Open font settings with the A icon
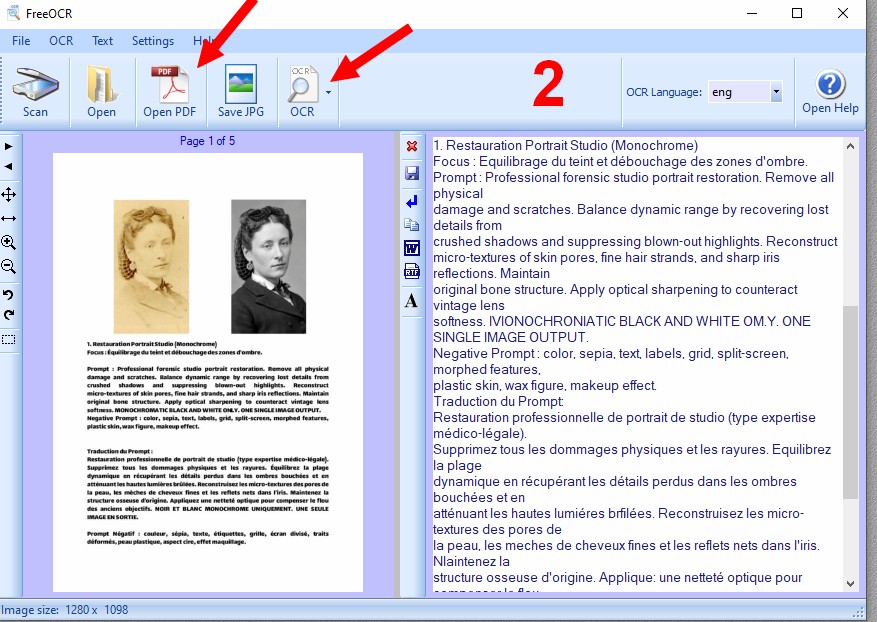 [412, 300]
